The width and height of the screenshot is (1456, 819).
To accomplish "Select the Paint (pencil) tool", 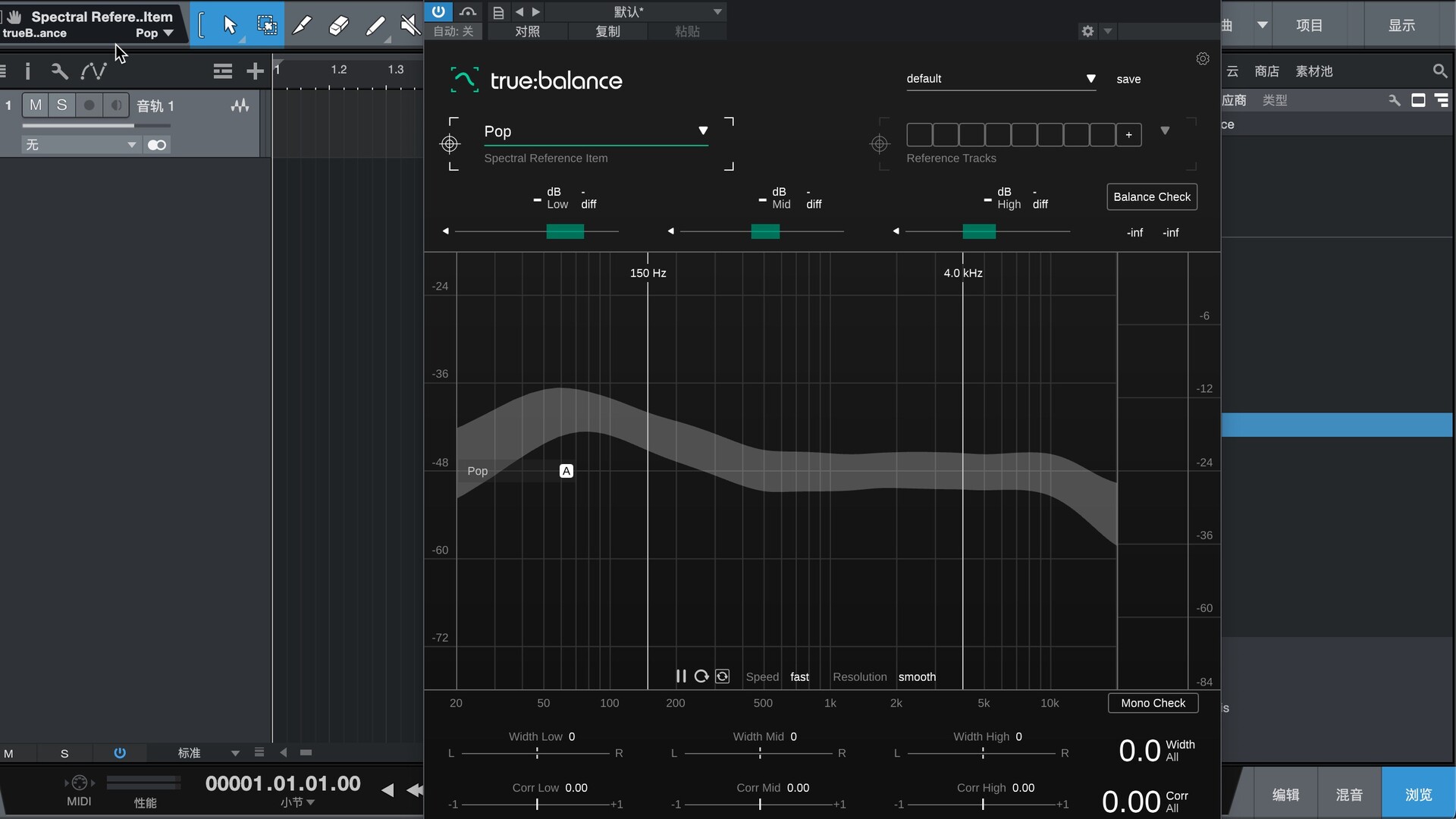I will point(375,25).
